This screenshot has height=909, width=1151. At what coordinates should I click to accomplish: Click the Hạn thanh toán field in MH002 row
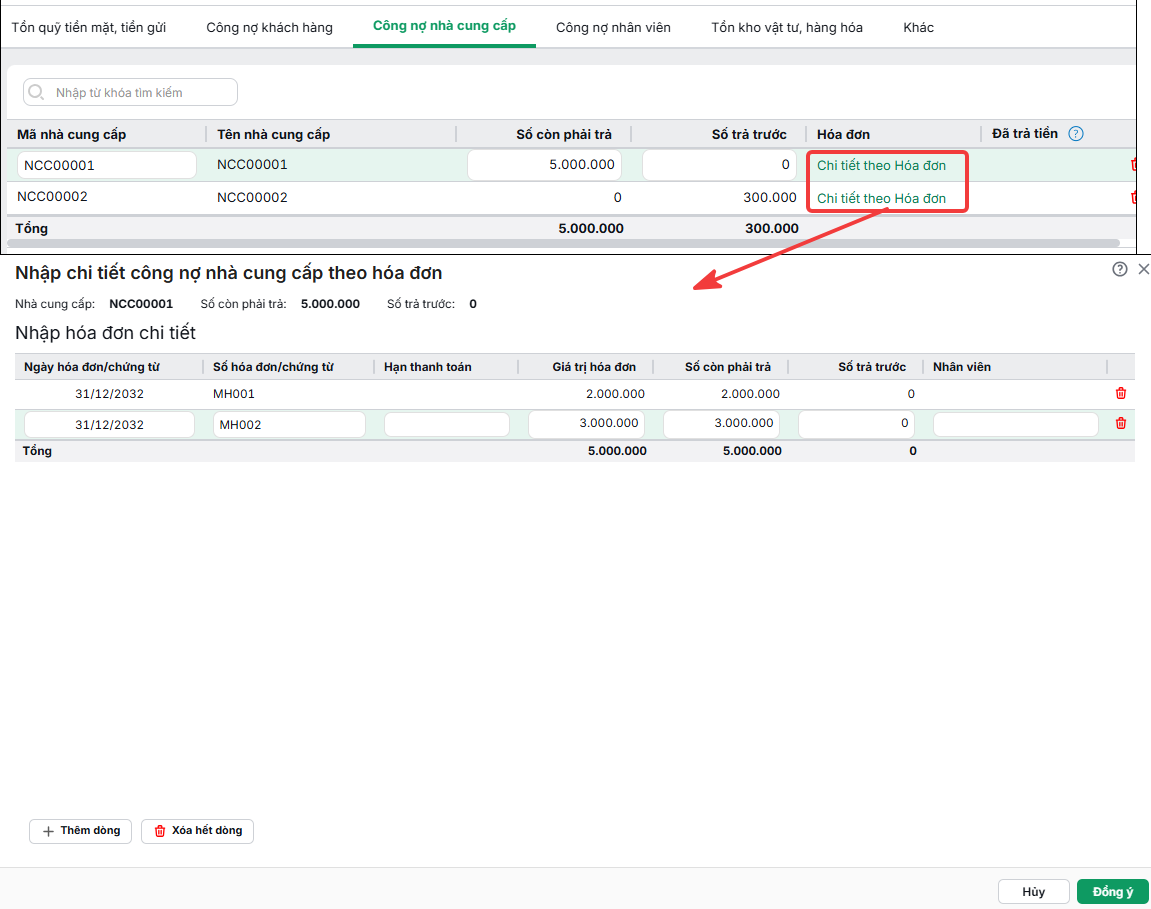(446, 424)
